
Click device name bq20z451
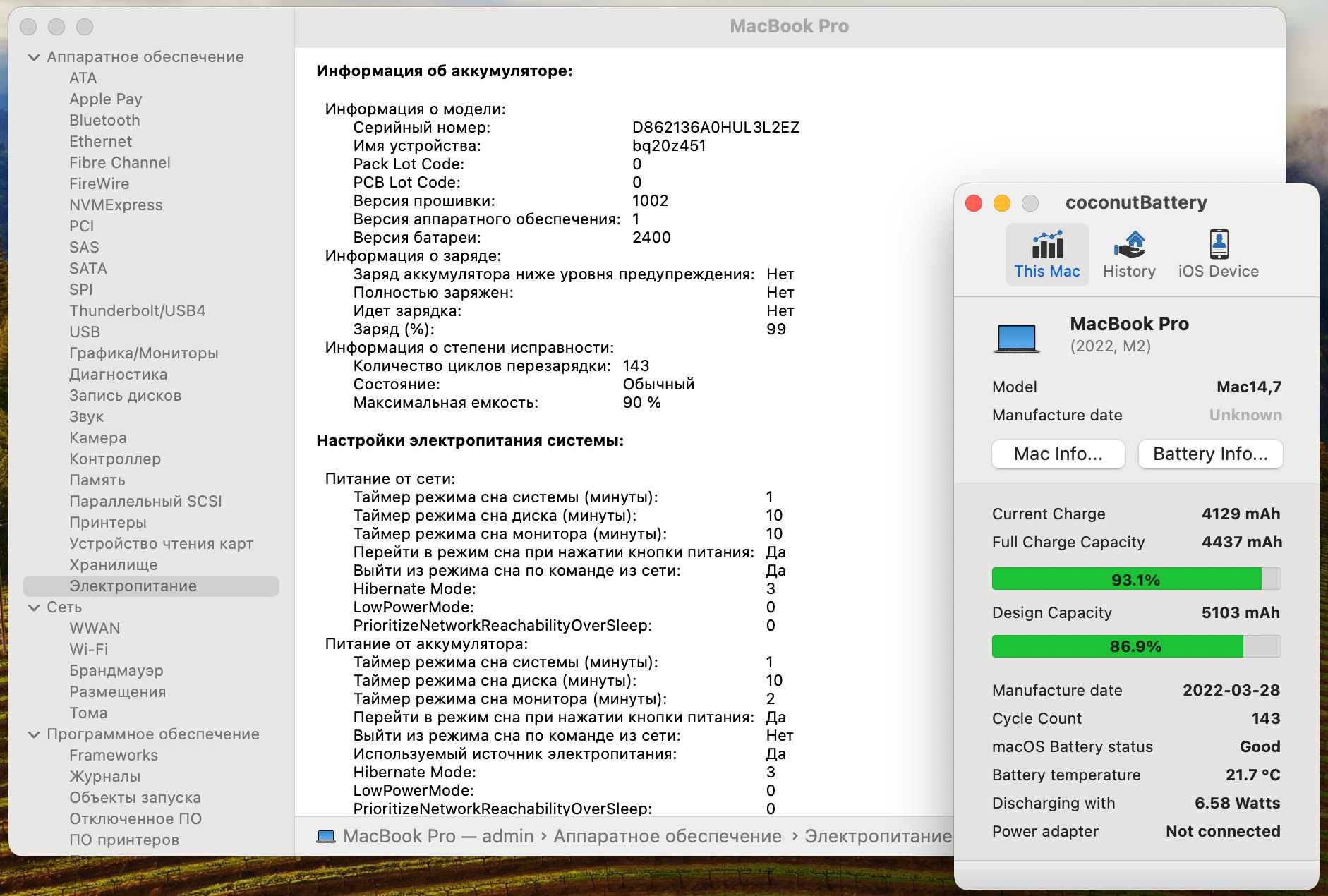(x=669, y=146)
